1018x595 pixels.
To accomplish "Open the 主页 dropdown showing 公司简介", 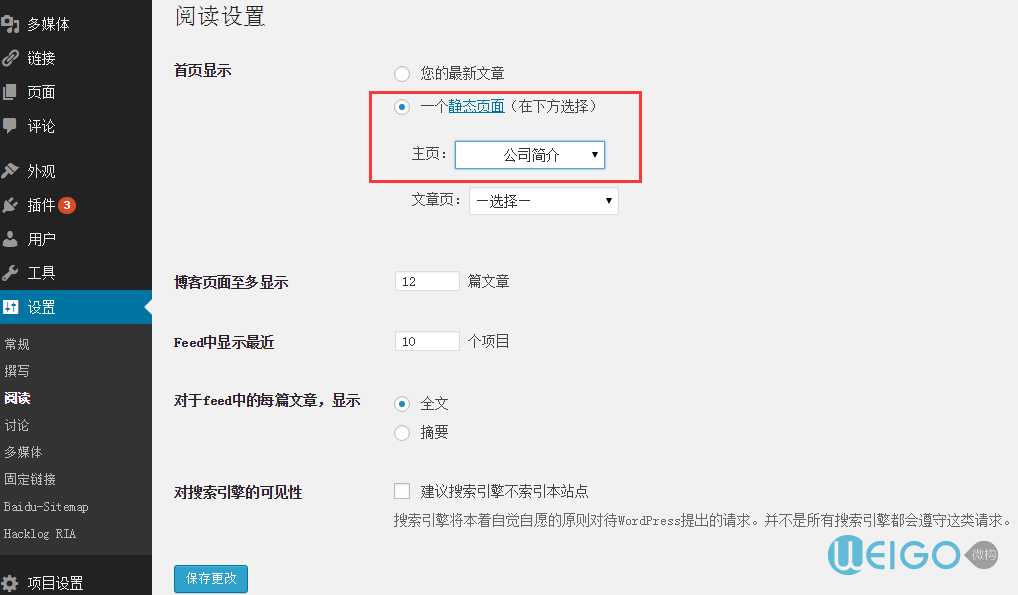I will 530,155.
